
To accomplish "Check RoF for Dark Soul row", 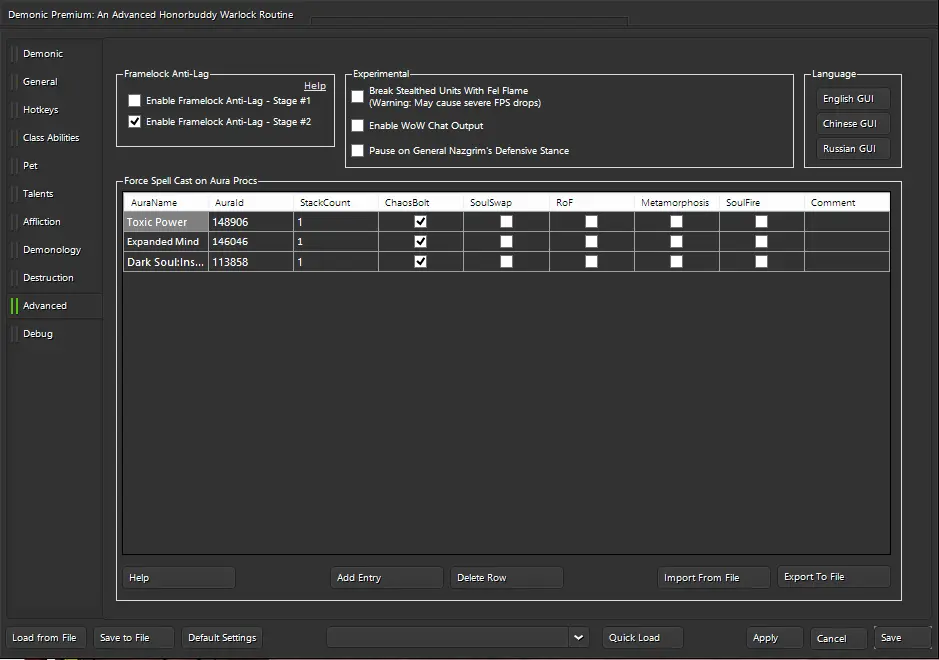I will 592,261.
